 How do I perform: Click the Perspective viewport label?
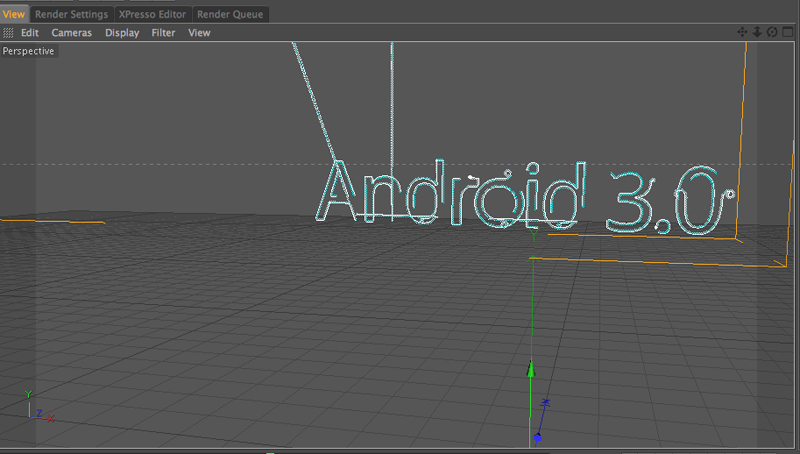(29, 51)
